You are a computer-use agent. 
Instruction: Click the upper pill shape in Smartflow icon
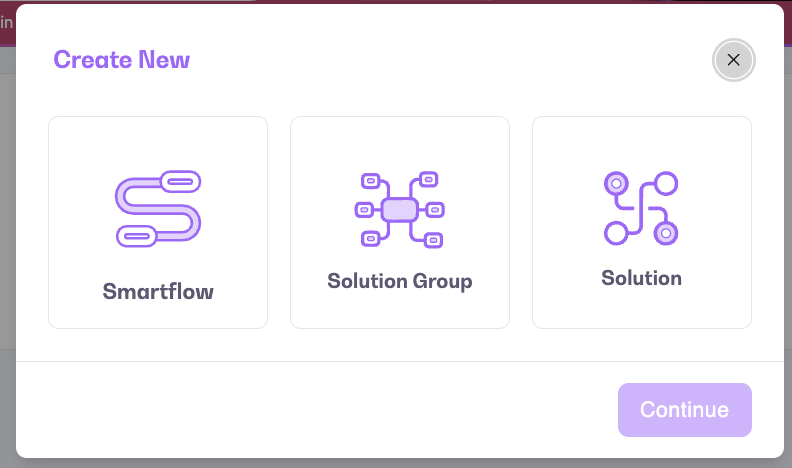point(180,181)
